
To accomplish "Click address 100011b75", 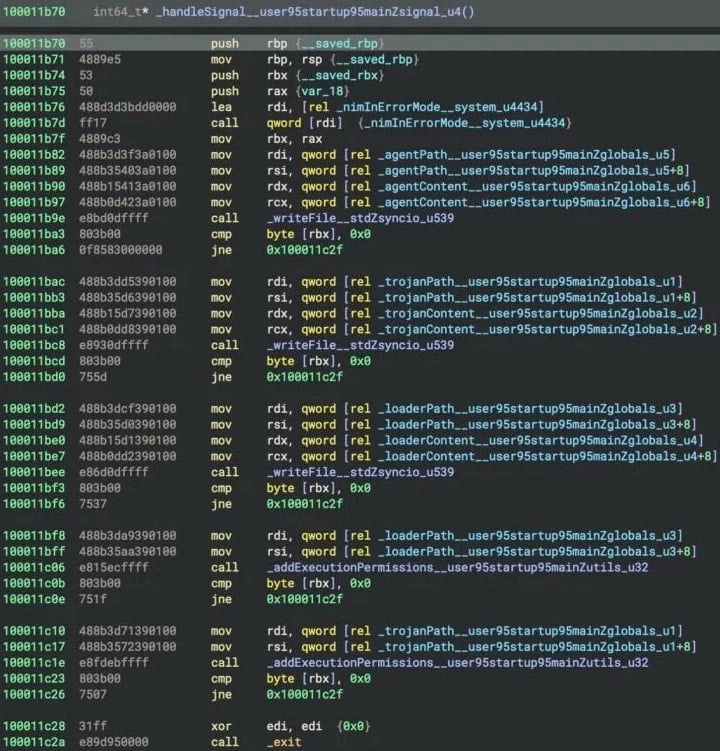I will tap(34, 91).
